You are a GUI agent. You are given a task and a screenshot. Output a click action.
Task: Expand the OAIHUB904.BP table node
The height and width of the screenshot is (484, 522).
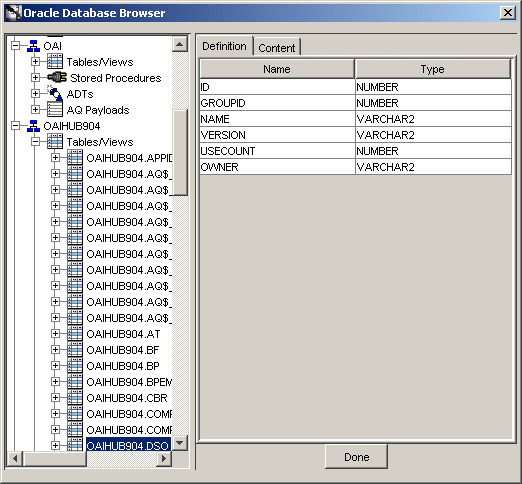click(55, 365)
